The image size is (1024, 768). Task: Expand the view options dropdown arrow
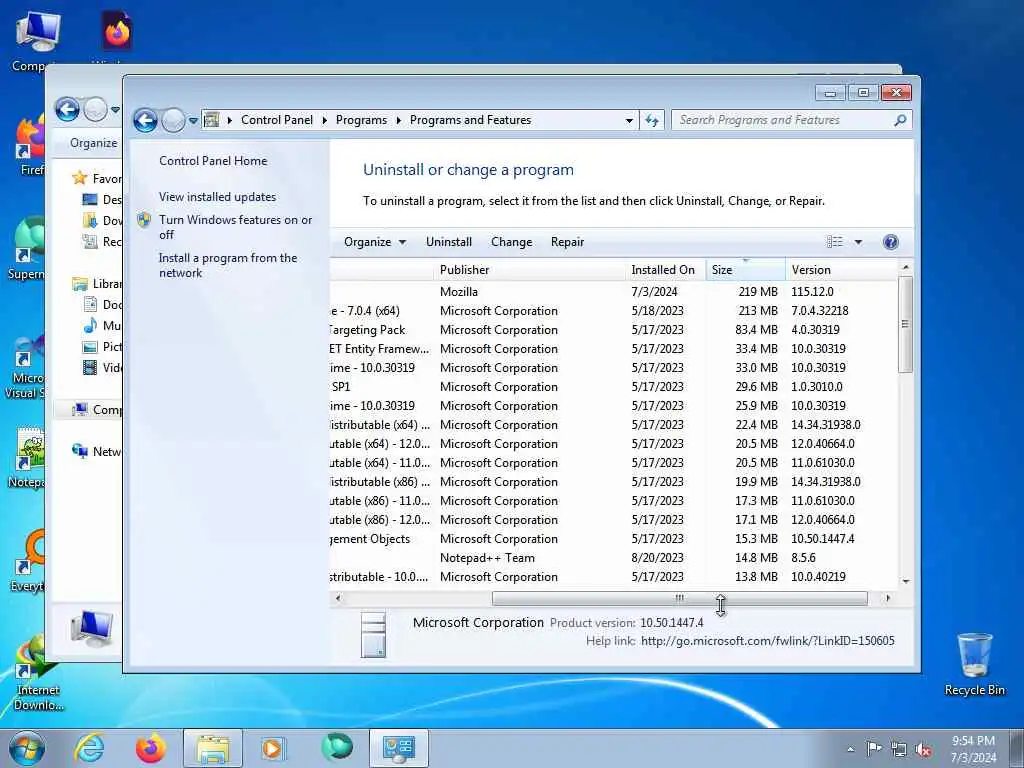[x=858, y=242]
